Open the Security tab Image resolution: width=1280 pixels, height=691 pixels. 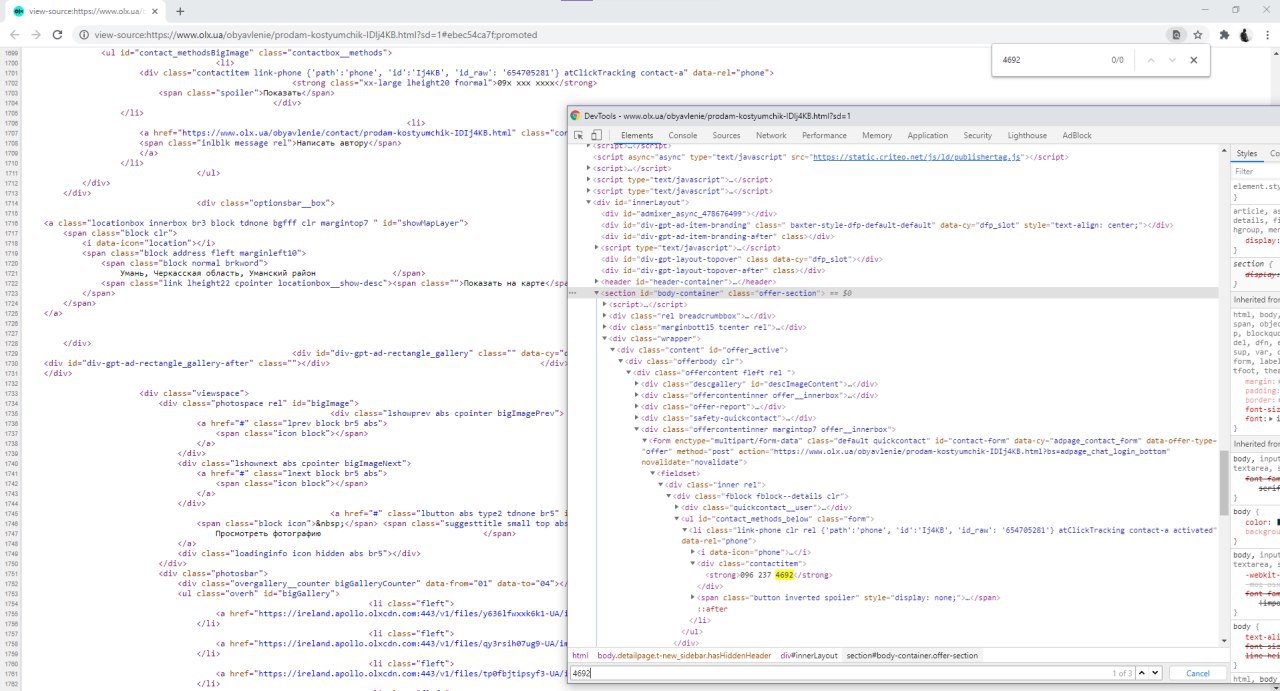coord(978,135)
